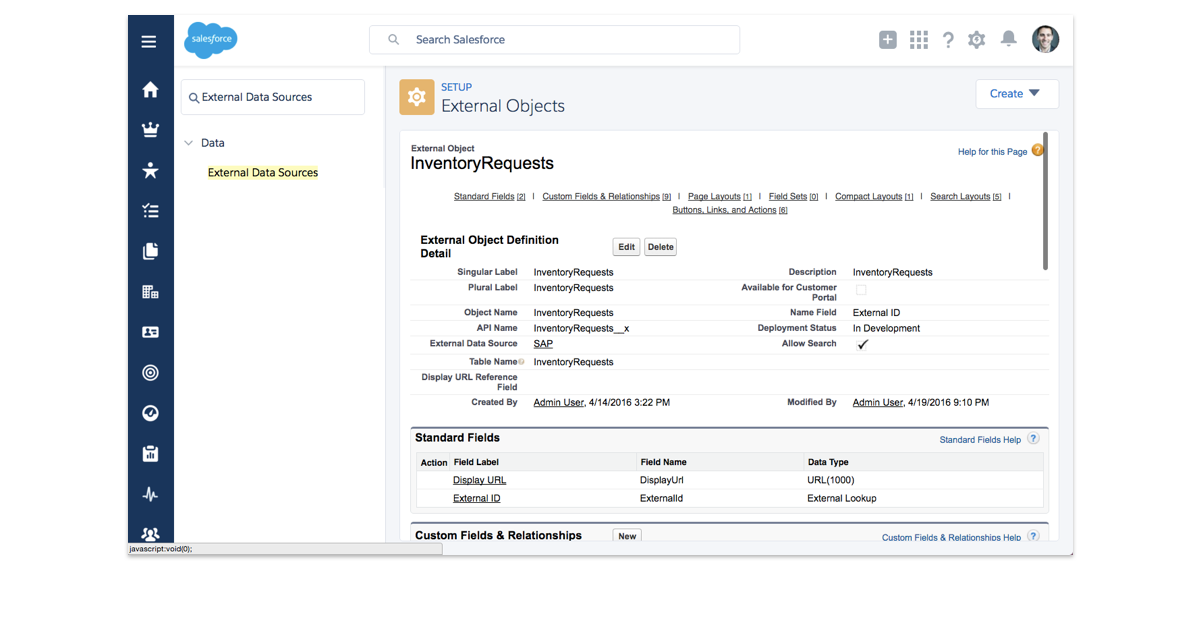Collapse the Data tree section
This screenshot has height=640, width=1200.
click(190, 143)
